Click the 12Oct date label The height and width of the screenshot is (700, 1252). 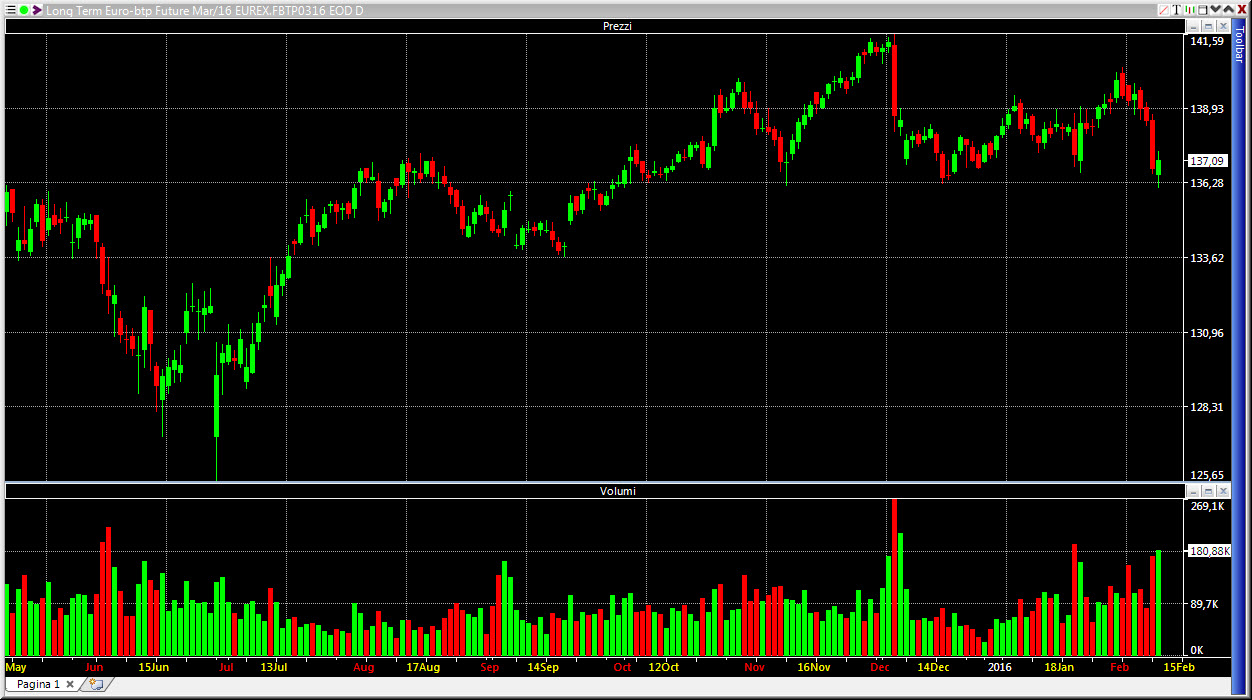pos(664,667)
